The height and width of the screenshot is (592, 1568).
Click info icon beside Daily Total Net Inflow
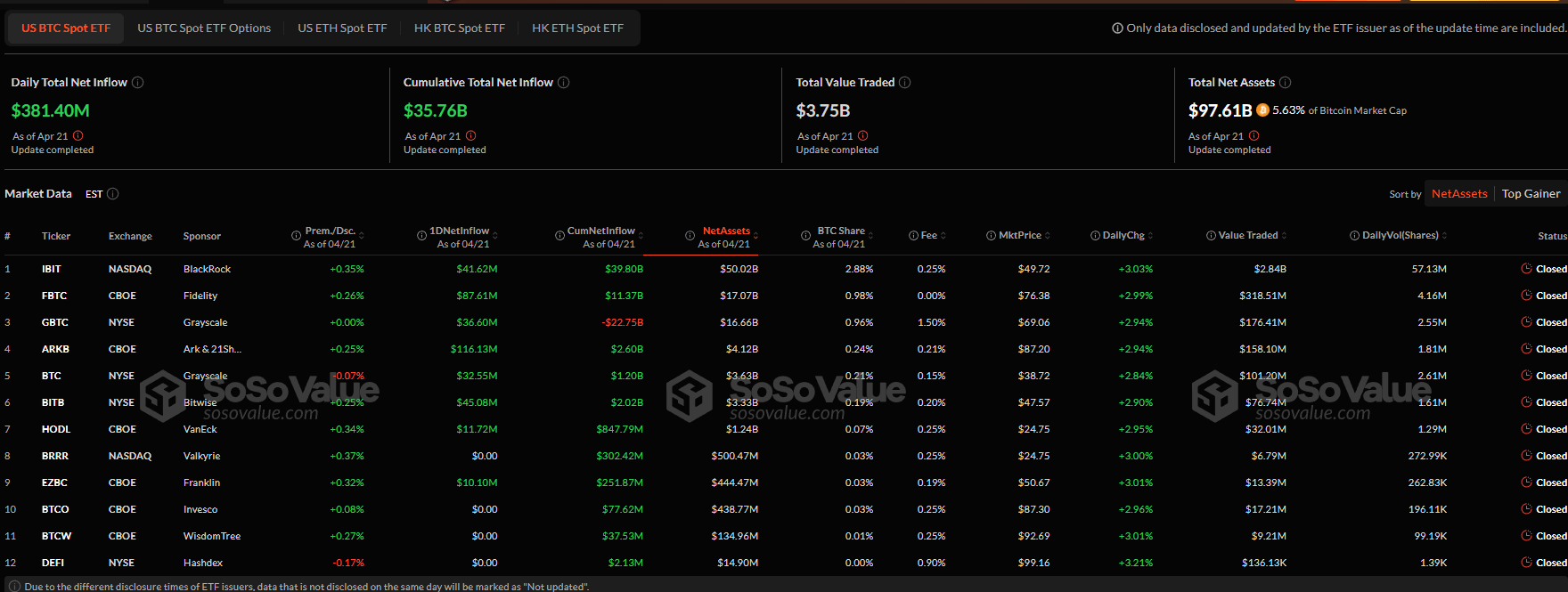(x=138, y=82)
